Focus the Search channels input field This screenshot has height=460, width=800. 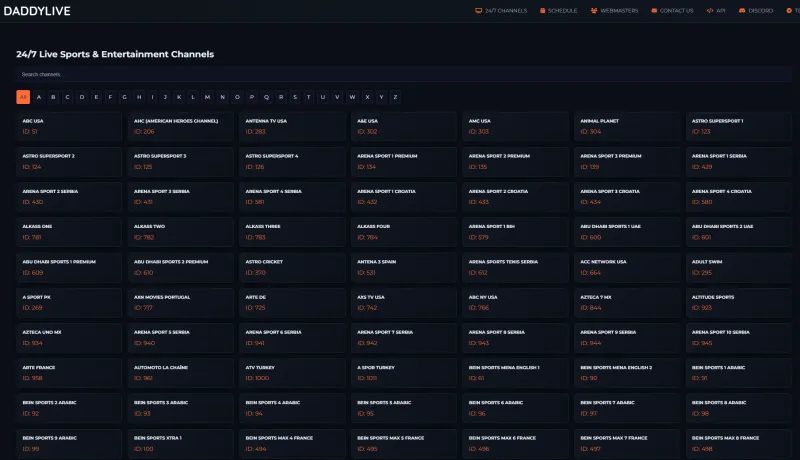pyautogui.click(x=400, y=74)
